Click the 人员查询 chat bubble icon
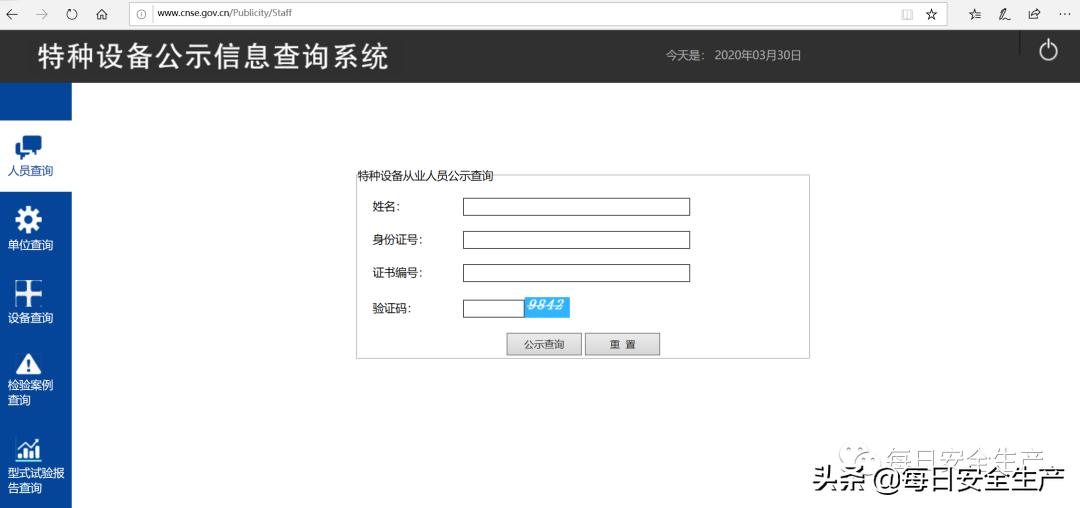 29,147
